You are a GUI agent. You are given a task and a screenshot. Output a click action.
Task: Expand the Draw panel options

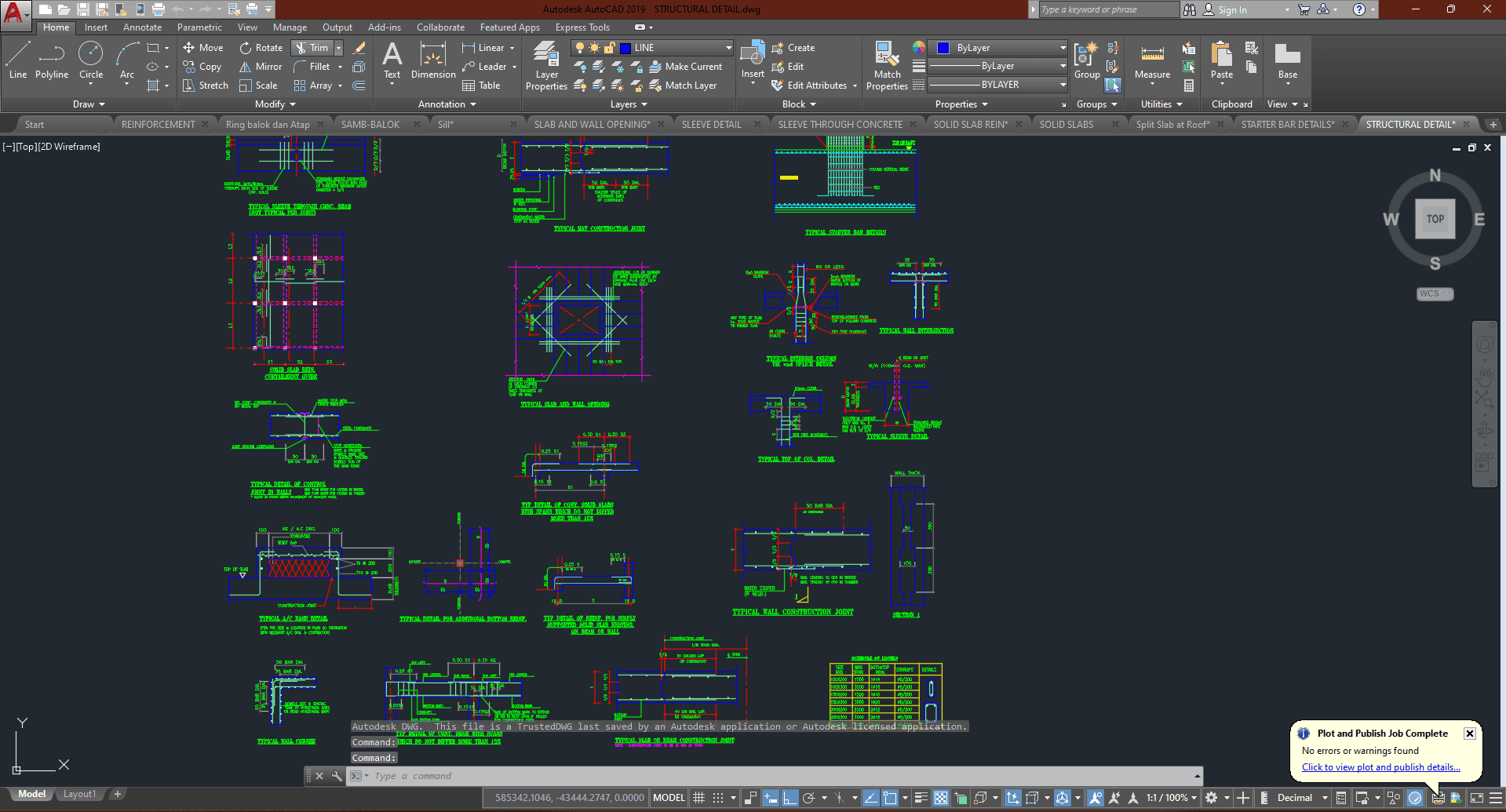[89, 104]
